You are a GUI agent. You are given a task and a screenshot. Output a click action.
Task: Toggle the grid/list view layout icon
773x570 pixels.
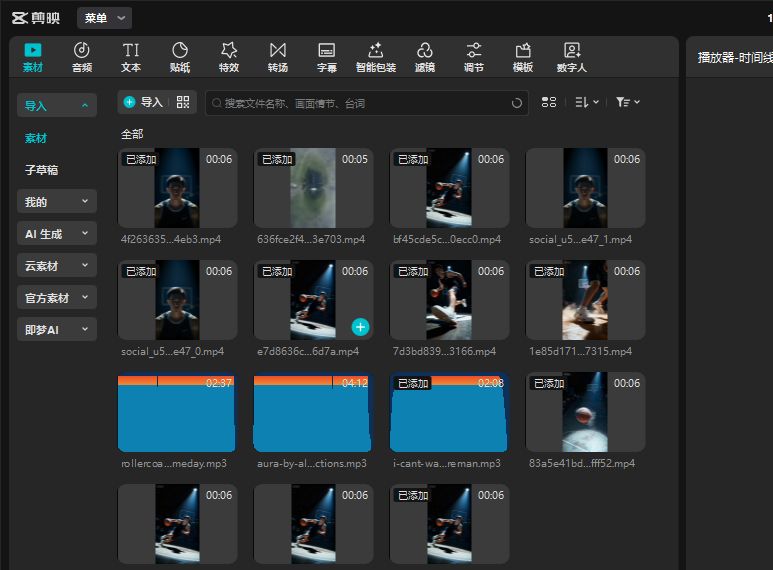[x=548, y=102]
